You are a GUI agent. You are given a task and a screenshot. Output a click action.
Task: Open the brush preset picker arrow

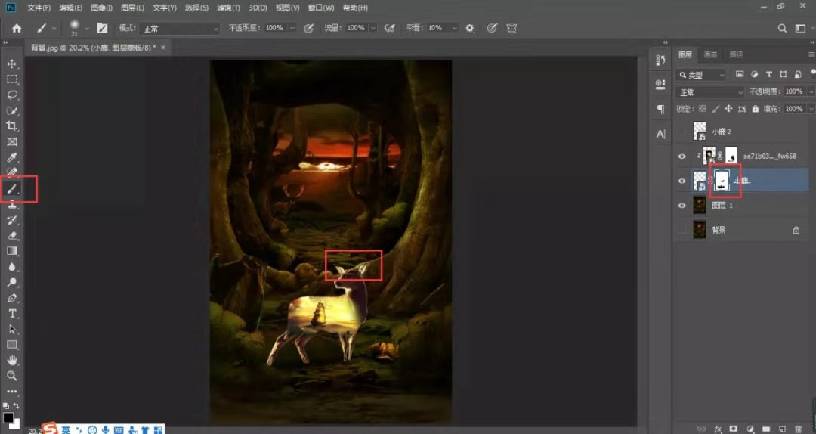tap(86, 29)
